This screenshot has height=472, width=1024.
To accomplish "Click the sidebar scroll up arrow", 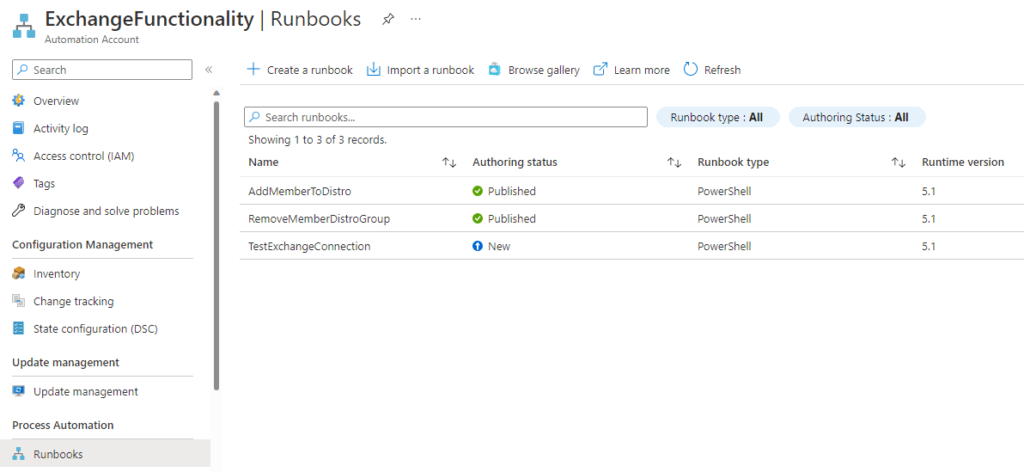I will (216, 93).
